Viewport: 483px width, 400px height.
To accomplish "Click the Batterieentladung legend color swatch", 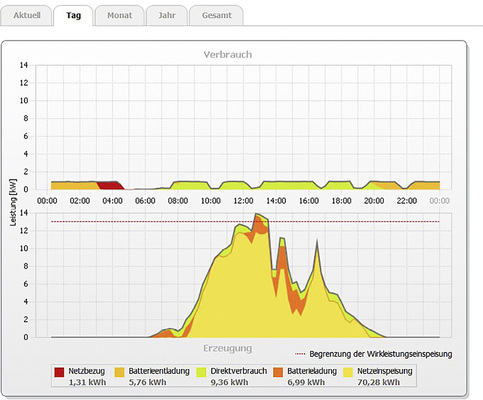I will (120, 372).
